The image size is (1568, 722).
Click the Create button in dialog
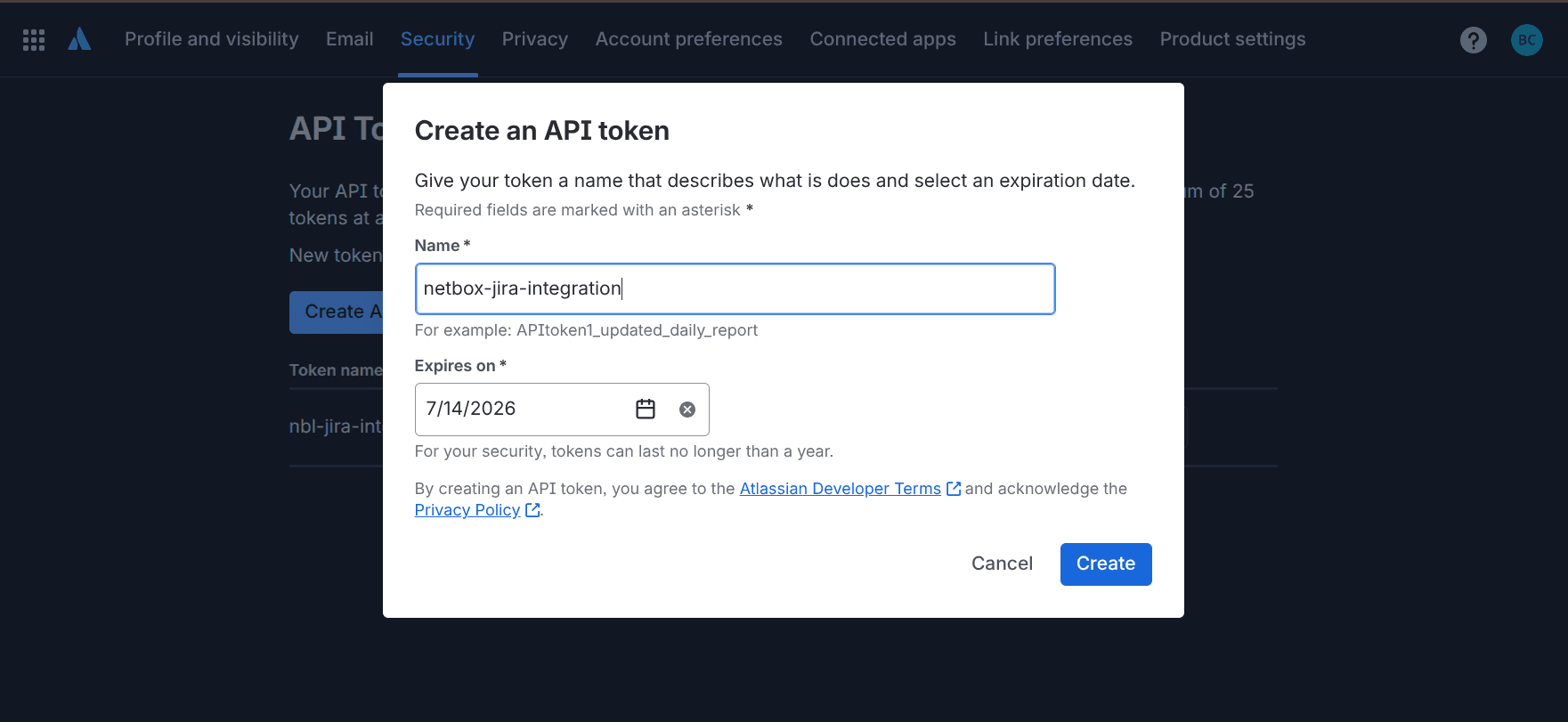pos(1106,564)
